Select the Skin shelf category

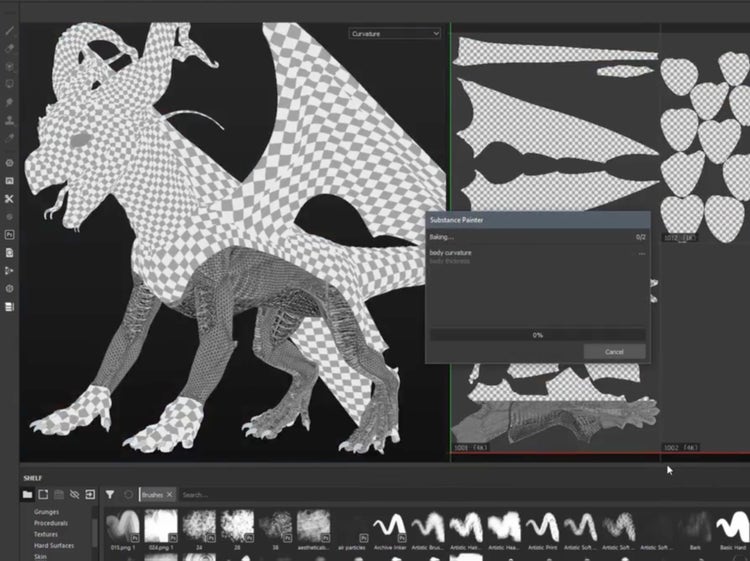[40, 557]
